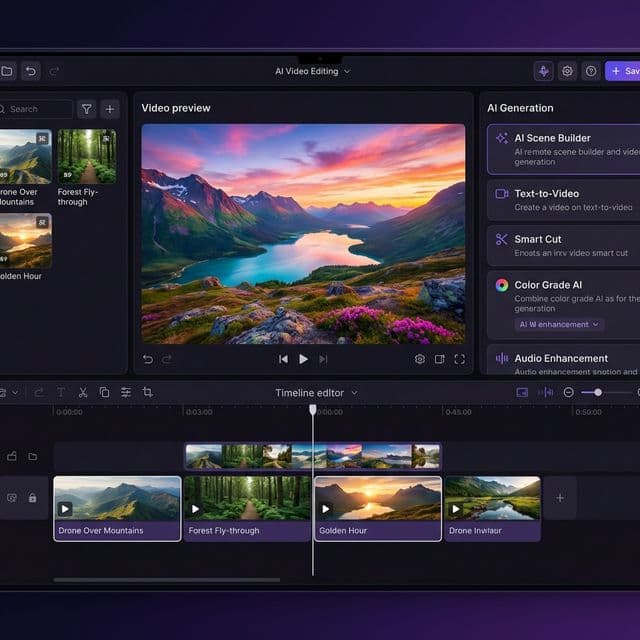Image resolution: width=640 pixels, height=640 pixels.
Task: Choose the Text-to-Video option
Action: tap(562, 199)
